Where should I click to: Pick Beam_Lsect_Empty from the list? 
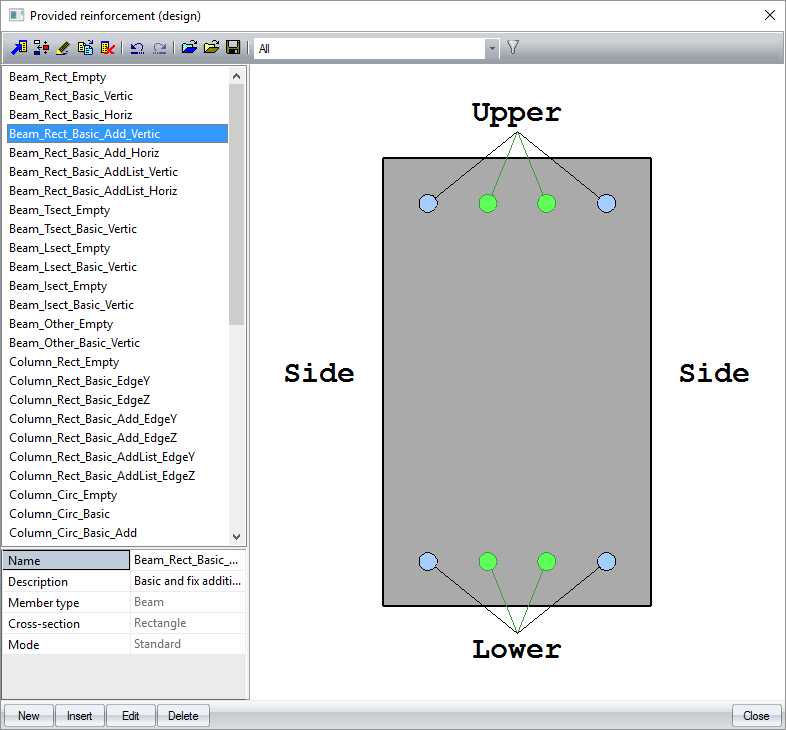point(118,248)
